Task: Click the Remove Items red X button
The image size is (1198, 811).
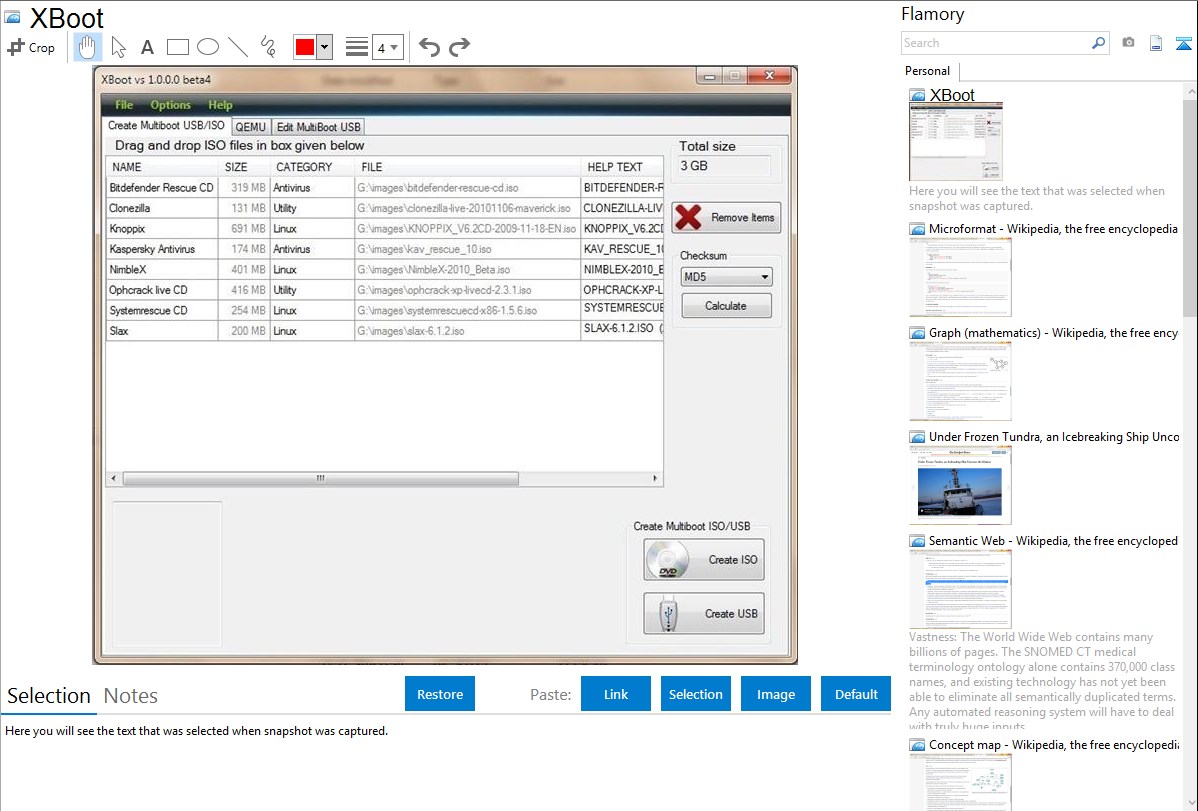Action: coord(726,217)
